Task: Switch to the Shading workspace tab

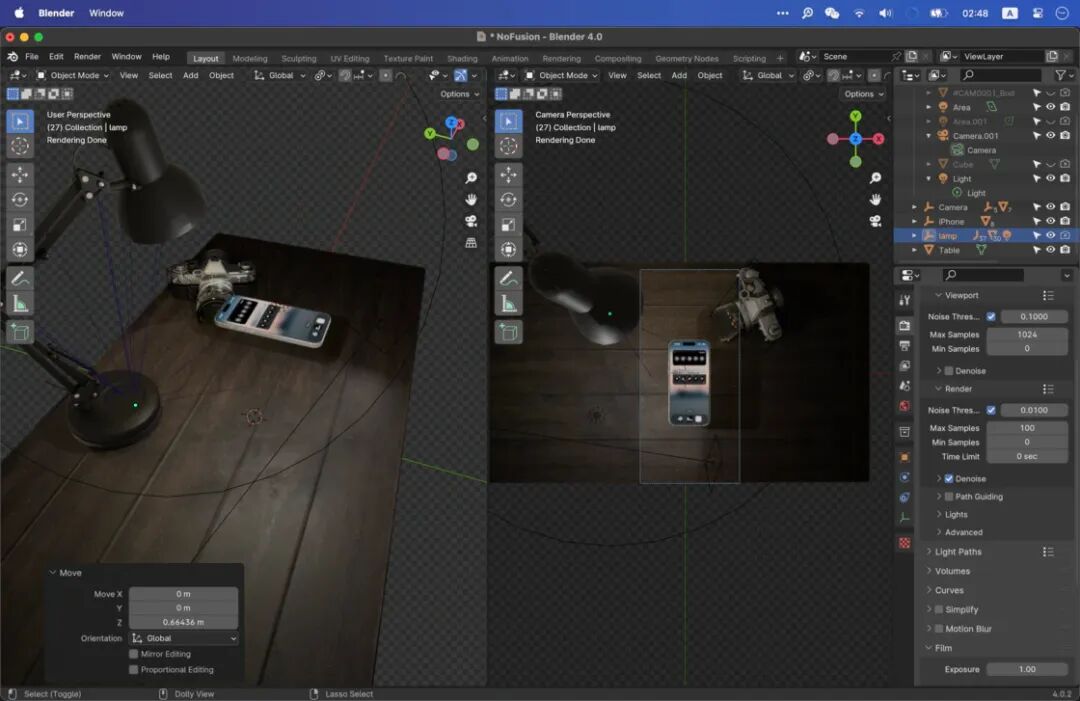Action: point(462,59)
